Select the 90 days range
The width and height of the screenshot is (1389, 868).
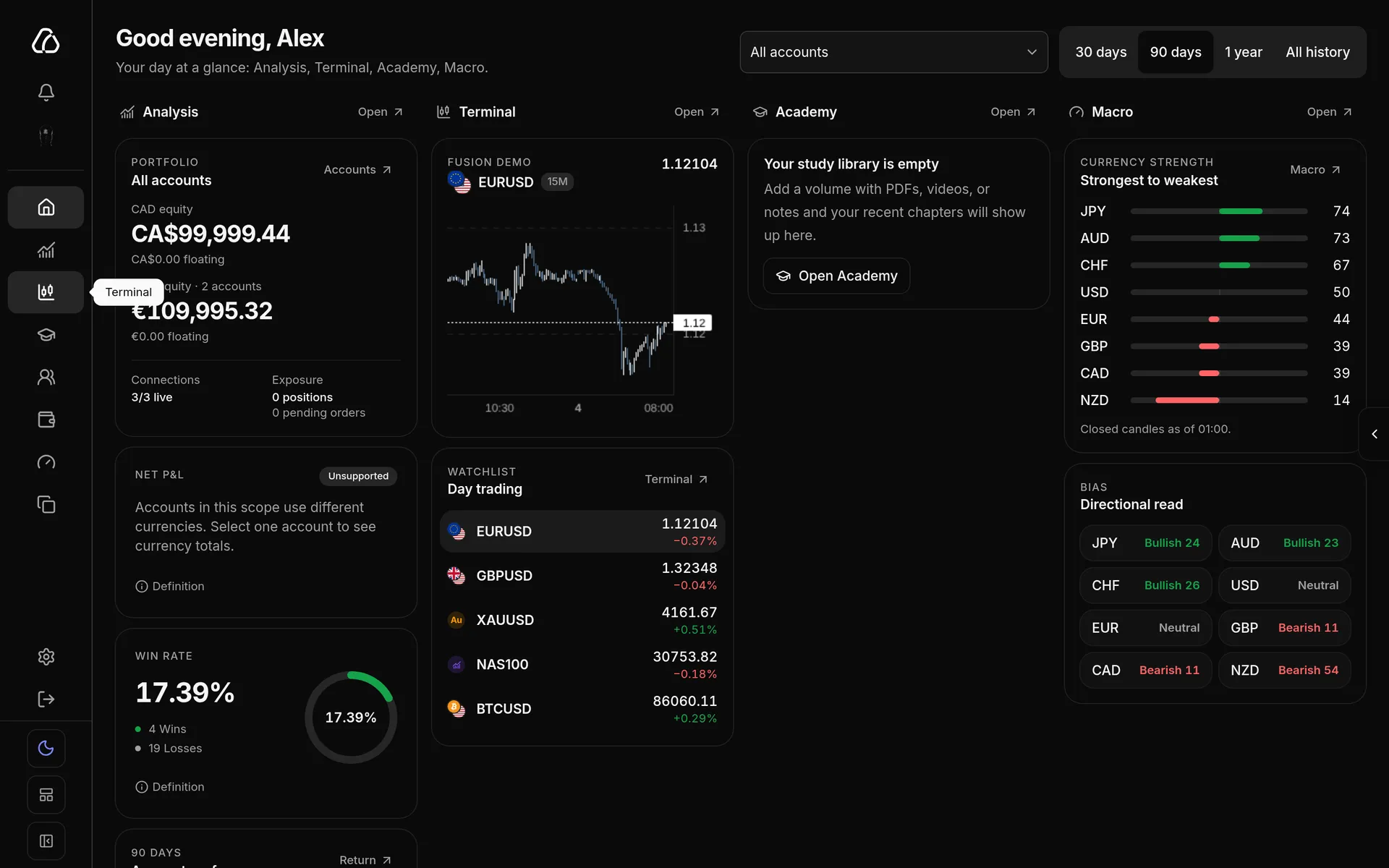[x=1176, y=52]
